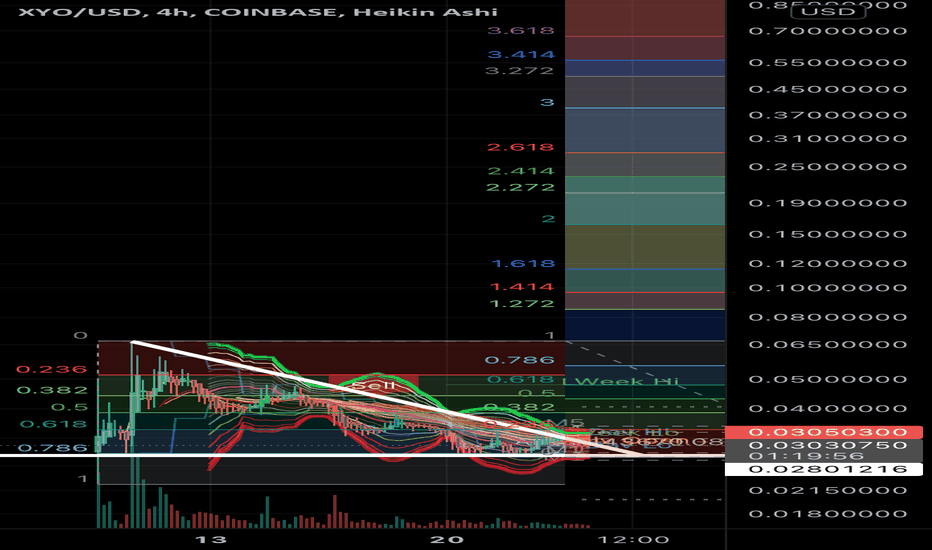Click the 01:19:56 bar countdown timer
Image resolution: width=932 pixels, height=550 pixels.
point(806,456)
